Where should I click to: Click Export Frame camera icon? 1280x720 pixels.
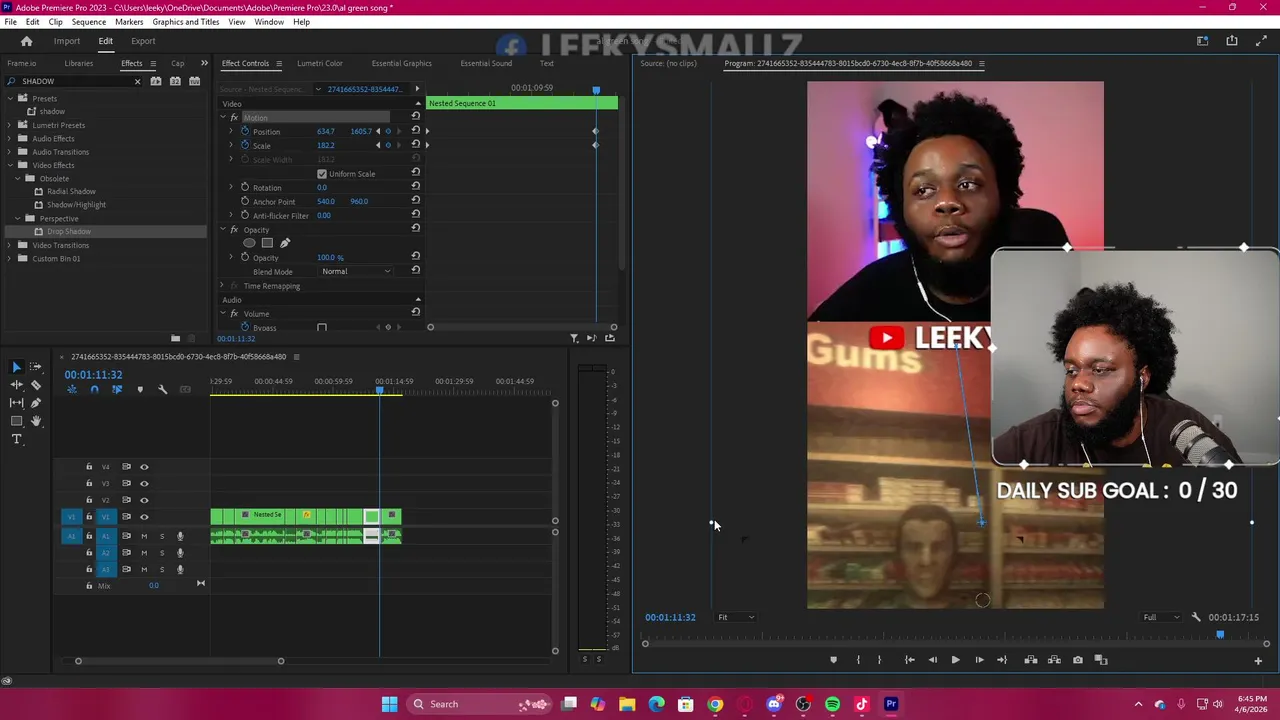[x=1077, y=660]
